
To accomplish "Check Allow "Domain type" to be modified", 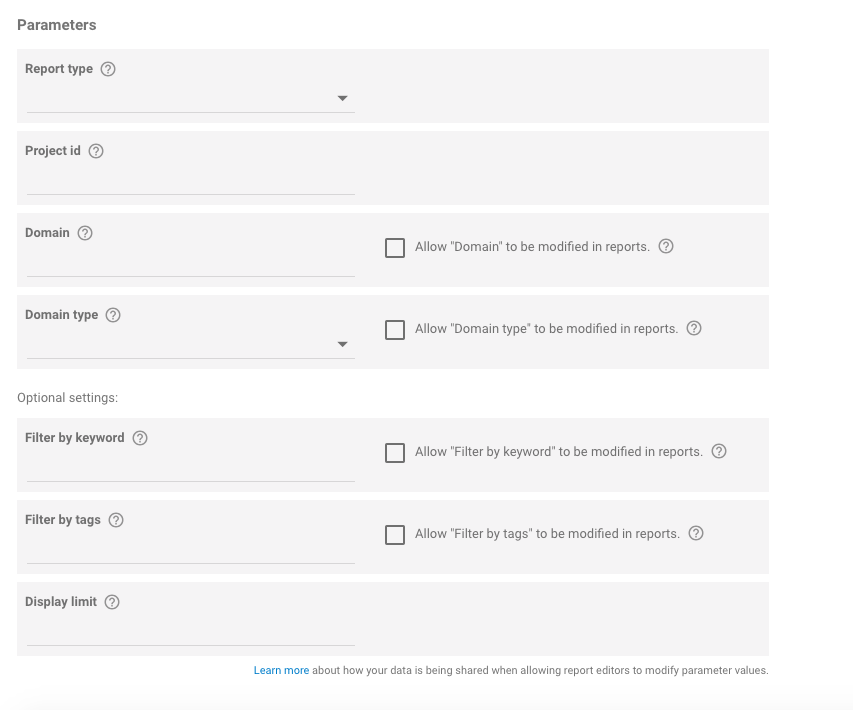I will (x=395, y=330).
